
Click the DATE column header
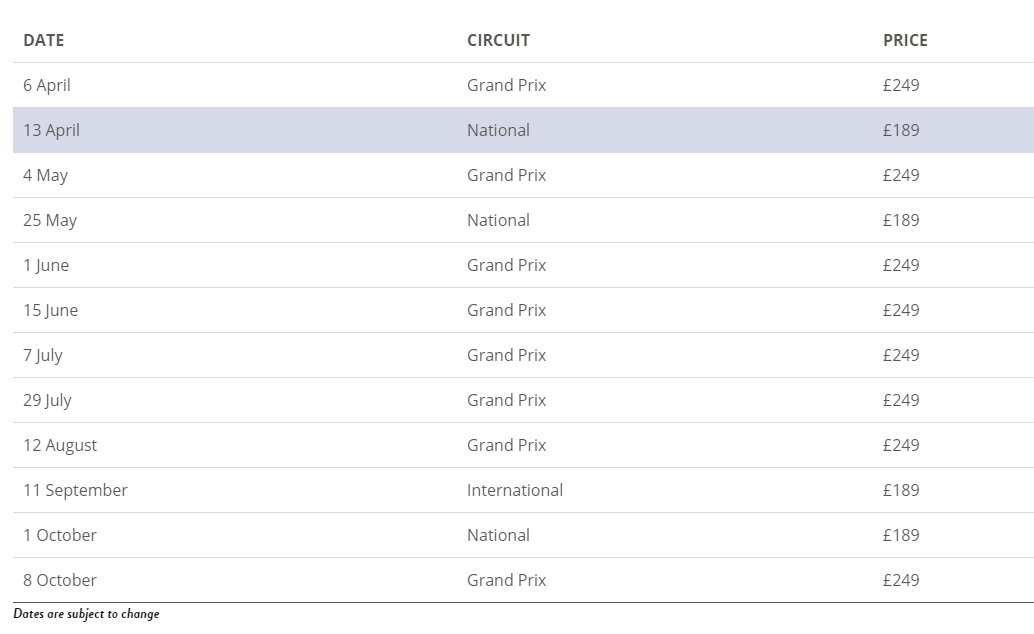[x=44, y=40]
